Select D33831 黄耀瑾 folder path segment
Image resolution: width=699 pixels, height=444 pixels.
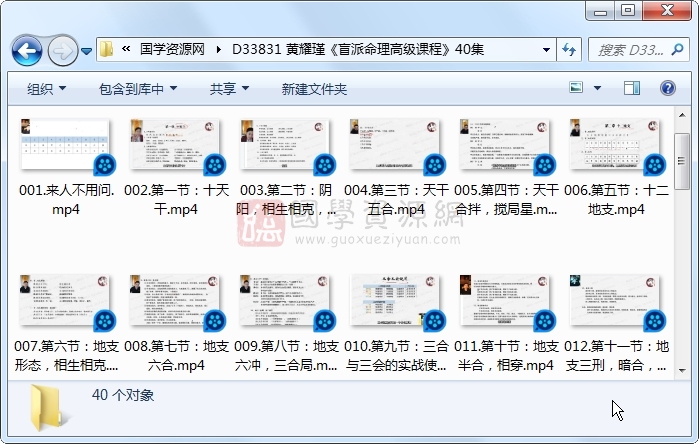(x=358, y=49)
